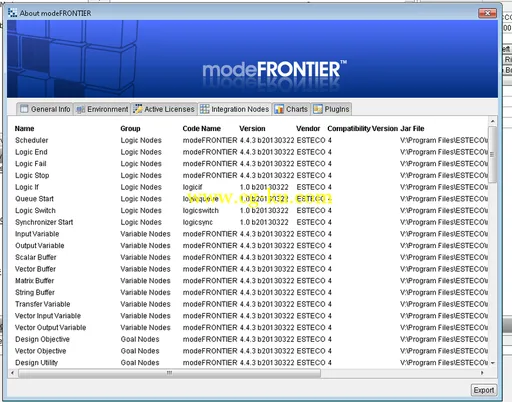Click the Export button
This screenshot has width=512, height=402.
(x=484, y=390)
